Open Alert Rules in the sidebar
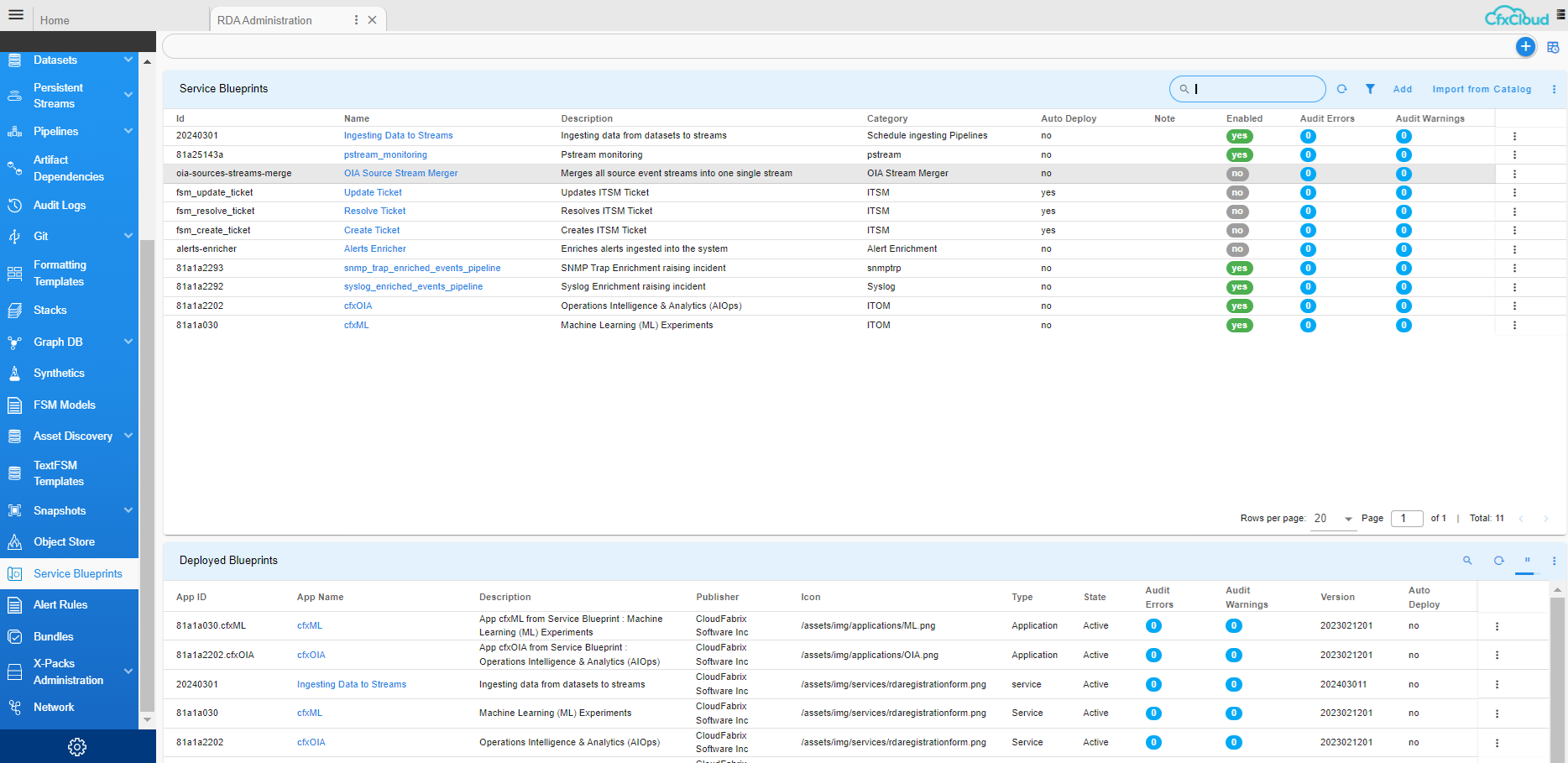This screenshot has width=1568, height=763. click(x=60, y=604)
